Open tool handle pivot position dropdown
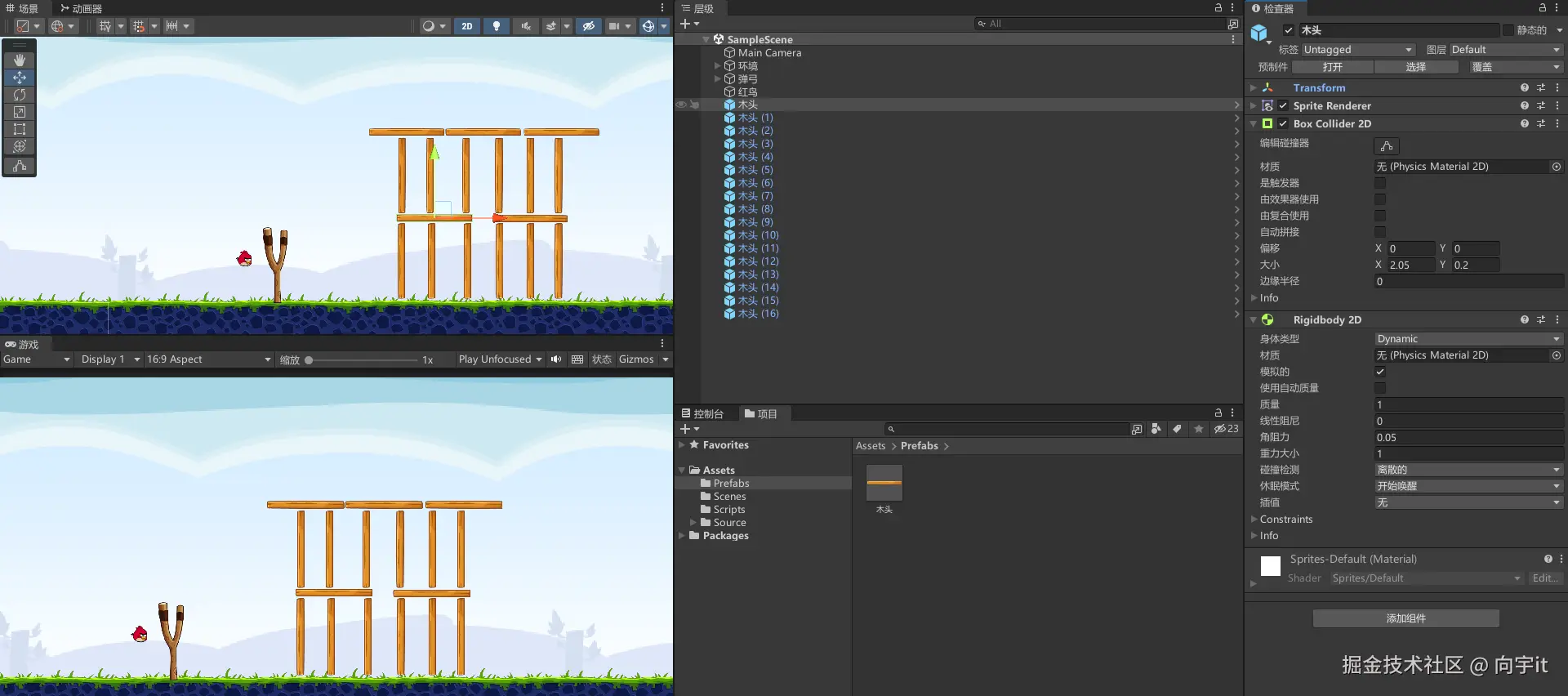 [28, 26]
